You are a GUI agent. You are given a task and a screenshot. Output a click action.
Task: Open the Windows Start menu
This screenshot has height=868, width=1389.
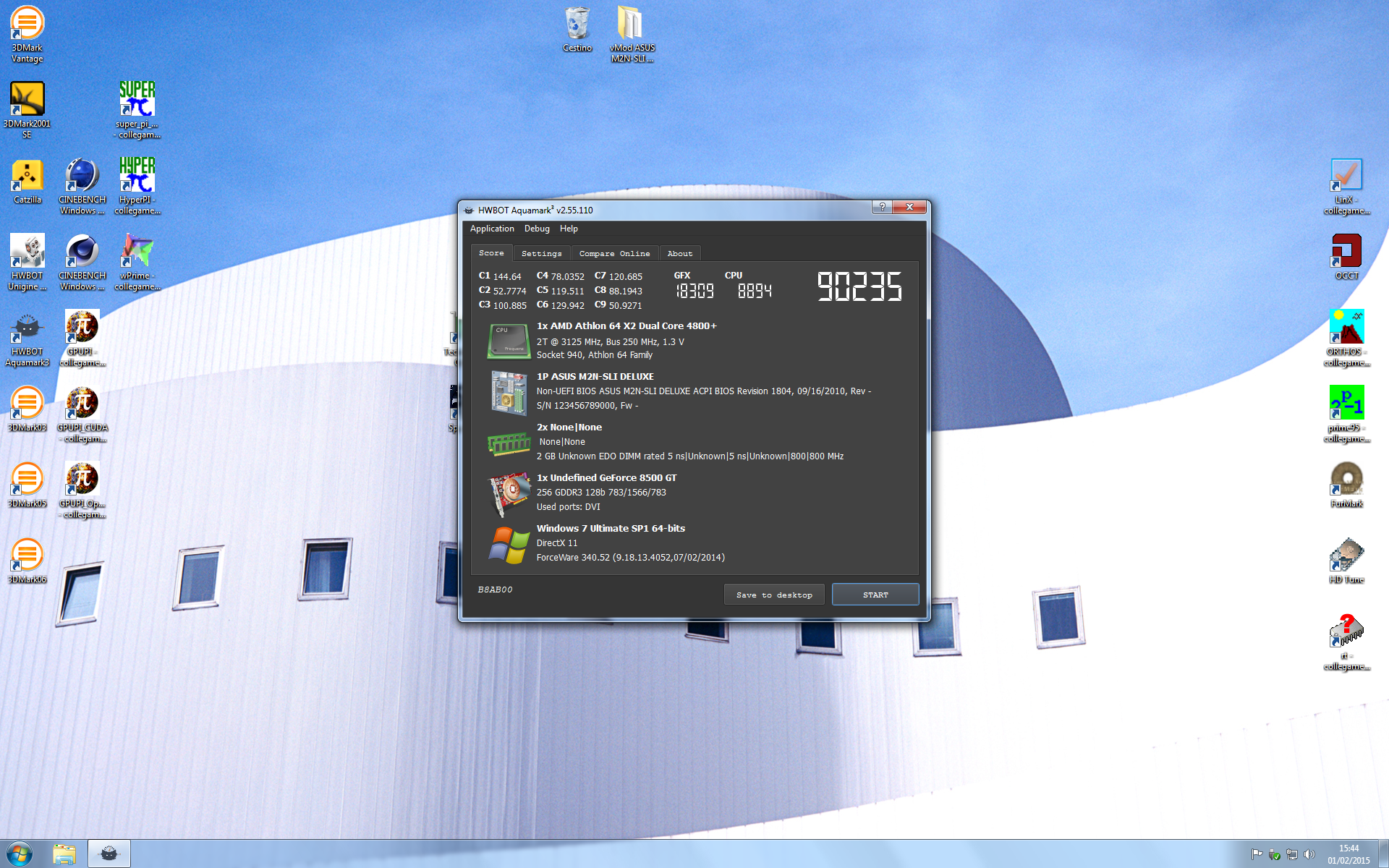tap(19, 854)
